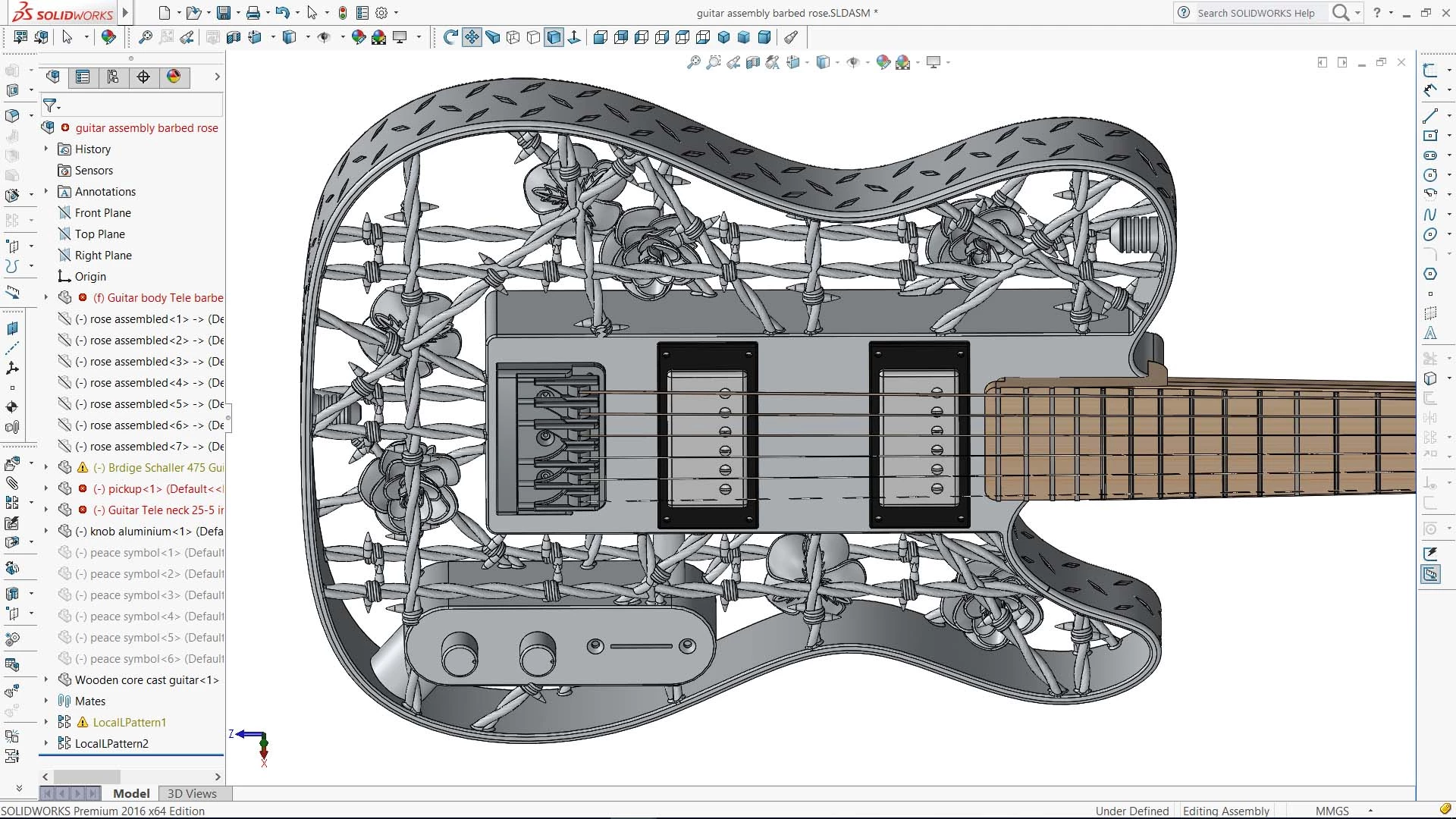Select Front Plane in feature tree

coord(102,213)
